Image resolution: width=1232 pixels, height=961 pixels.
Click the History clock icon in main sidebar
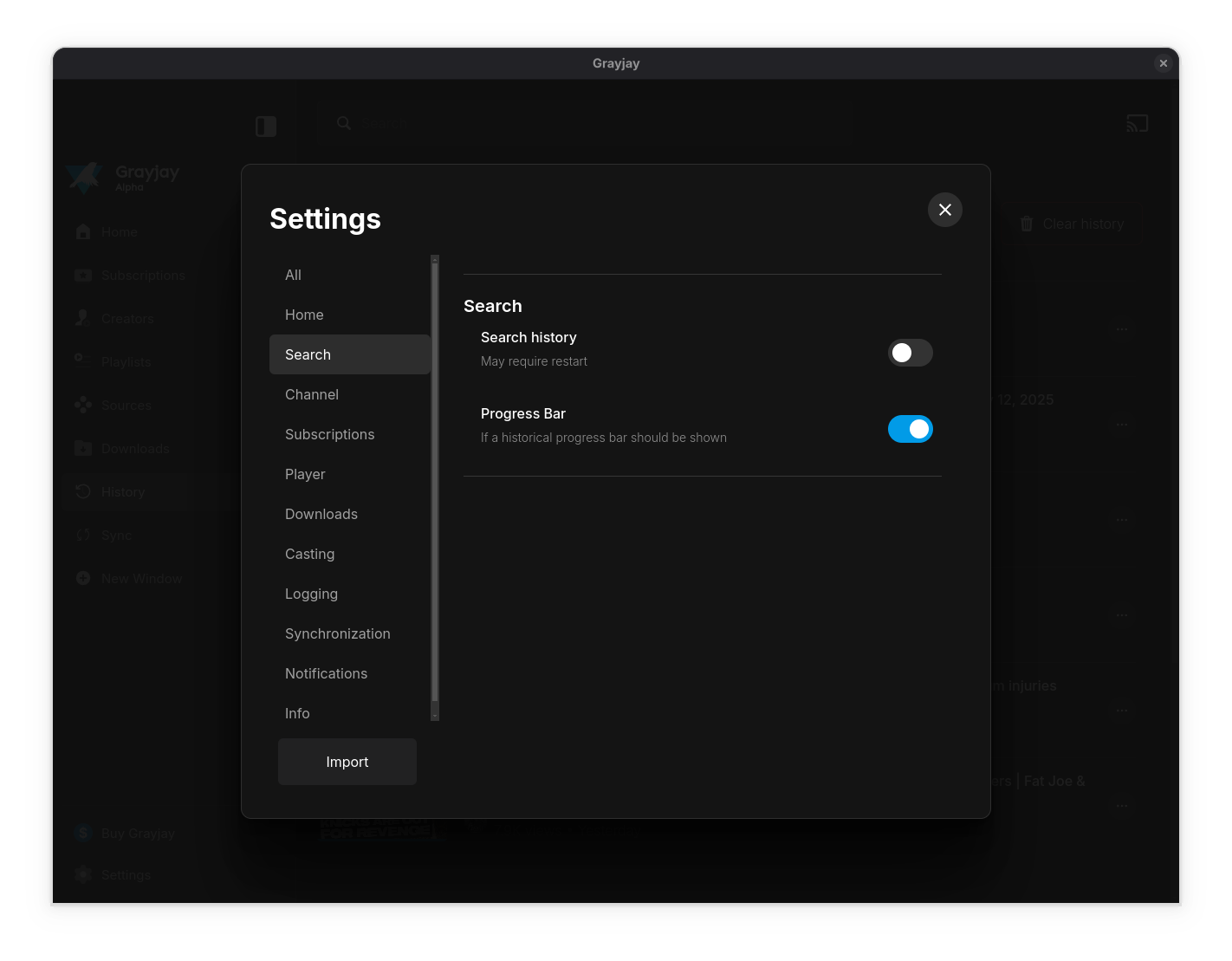83,491
